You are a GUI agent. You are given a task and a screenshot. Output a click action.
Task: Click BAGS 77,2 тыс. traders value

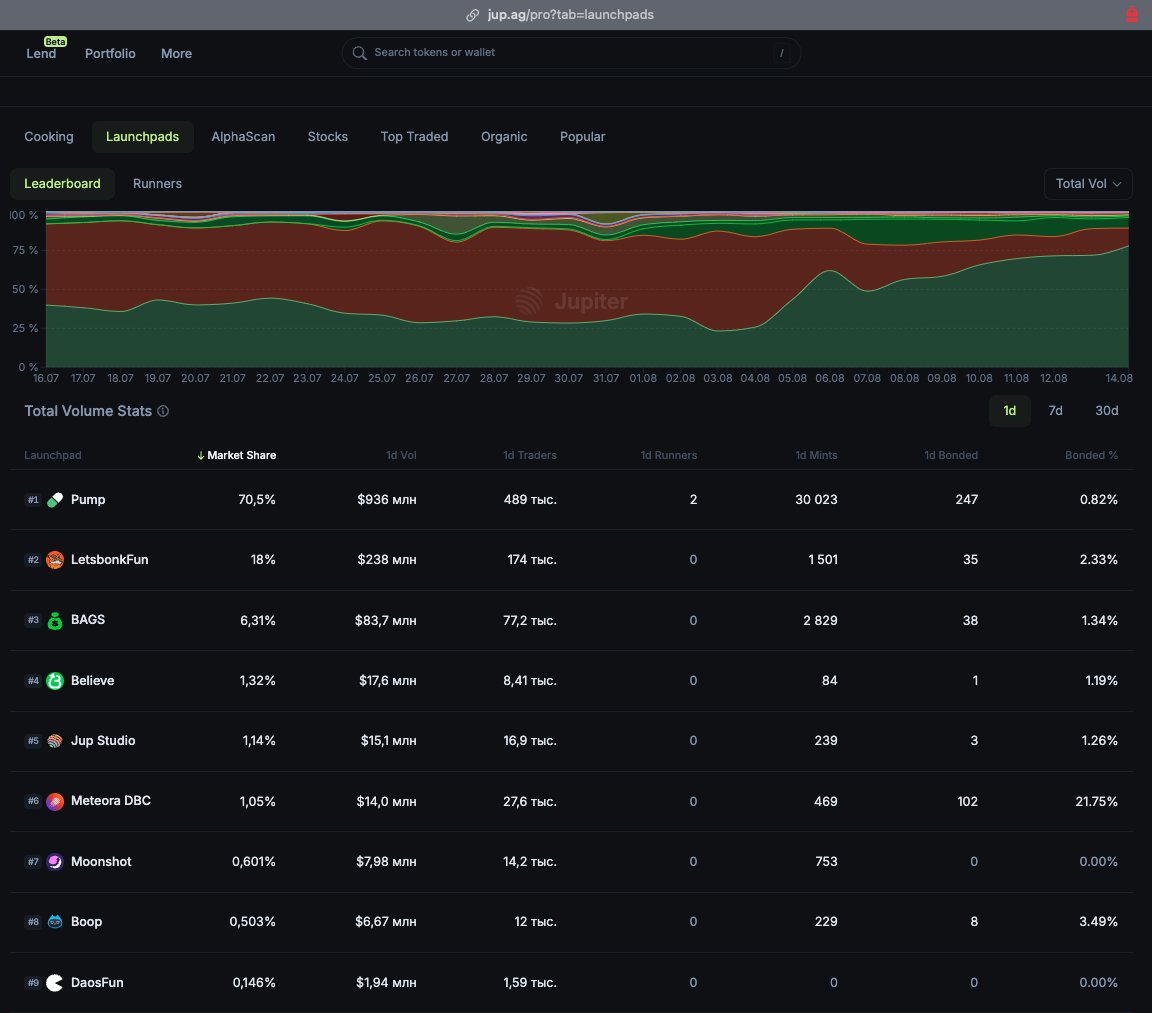click(530, 621)
